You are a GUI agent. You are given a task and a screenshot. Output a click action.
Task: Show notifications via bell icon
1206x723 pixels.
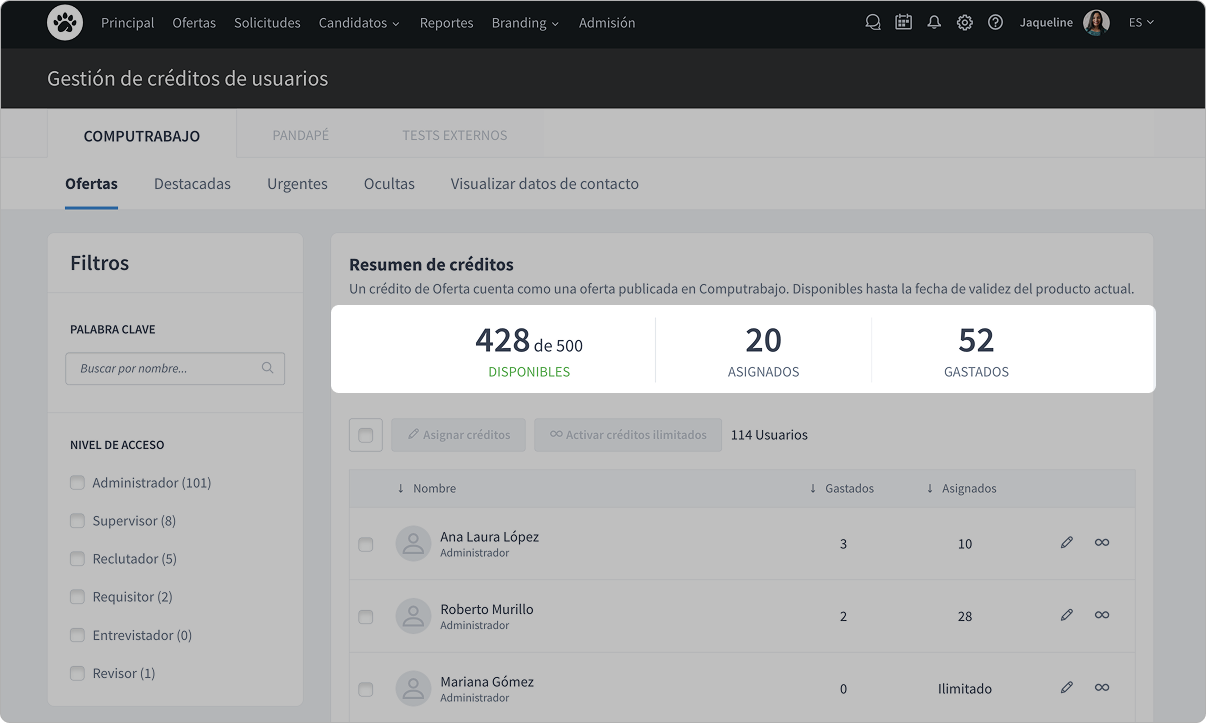934,22
